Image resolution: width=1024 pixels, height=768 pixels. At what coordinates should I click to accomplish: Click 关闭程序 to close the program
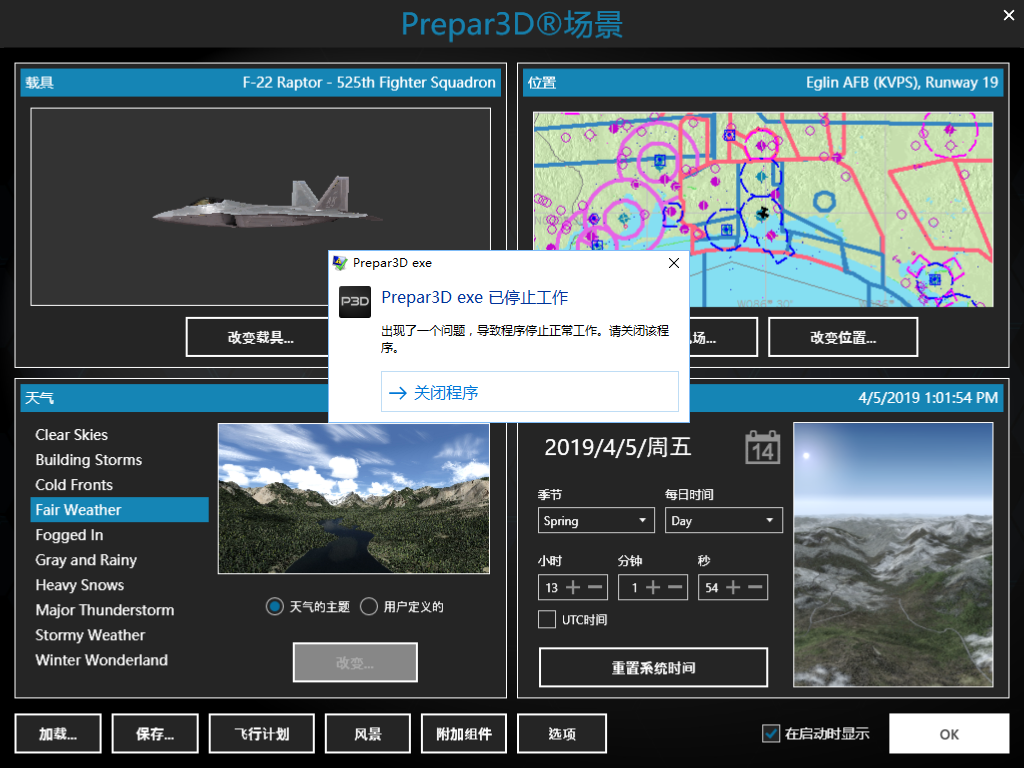click(x=530, y=392)
